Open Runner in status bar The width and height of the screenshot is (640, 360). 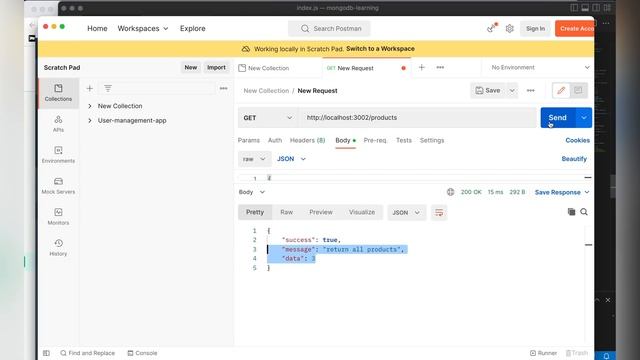[543, 353]
